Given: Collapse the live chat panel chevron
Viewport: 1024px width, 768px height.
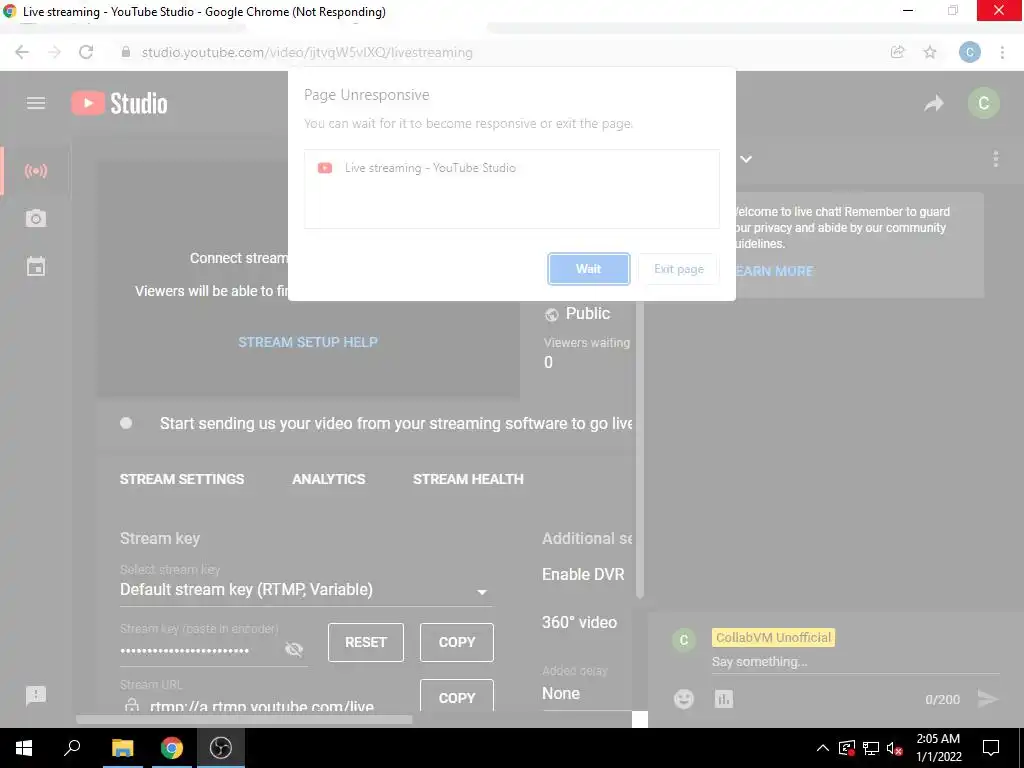Looking at the screenshot, I should (x=746, y=159).
